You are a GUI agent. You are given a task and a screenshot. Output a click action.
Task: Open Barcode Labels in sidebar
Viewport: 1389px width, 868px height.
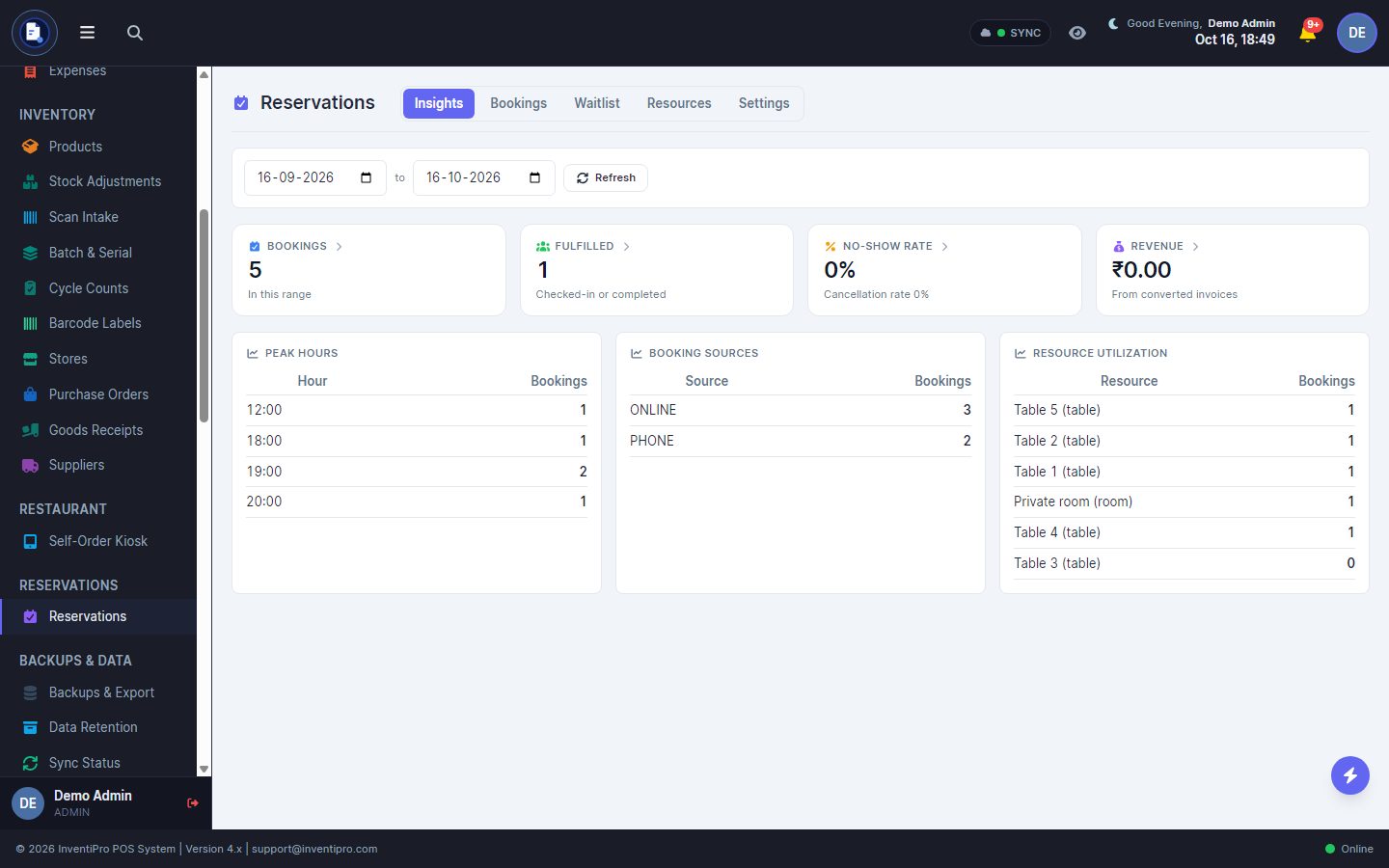[x=98, y=323]
